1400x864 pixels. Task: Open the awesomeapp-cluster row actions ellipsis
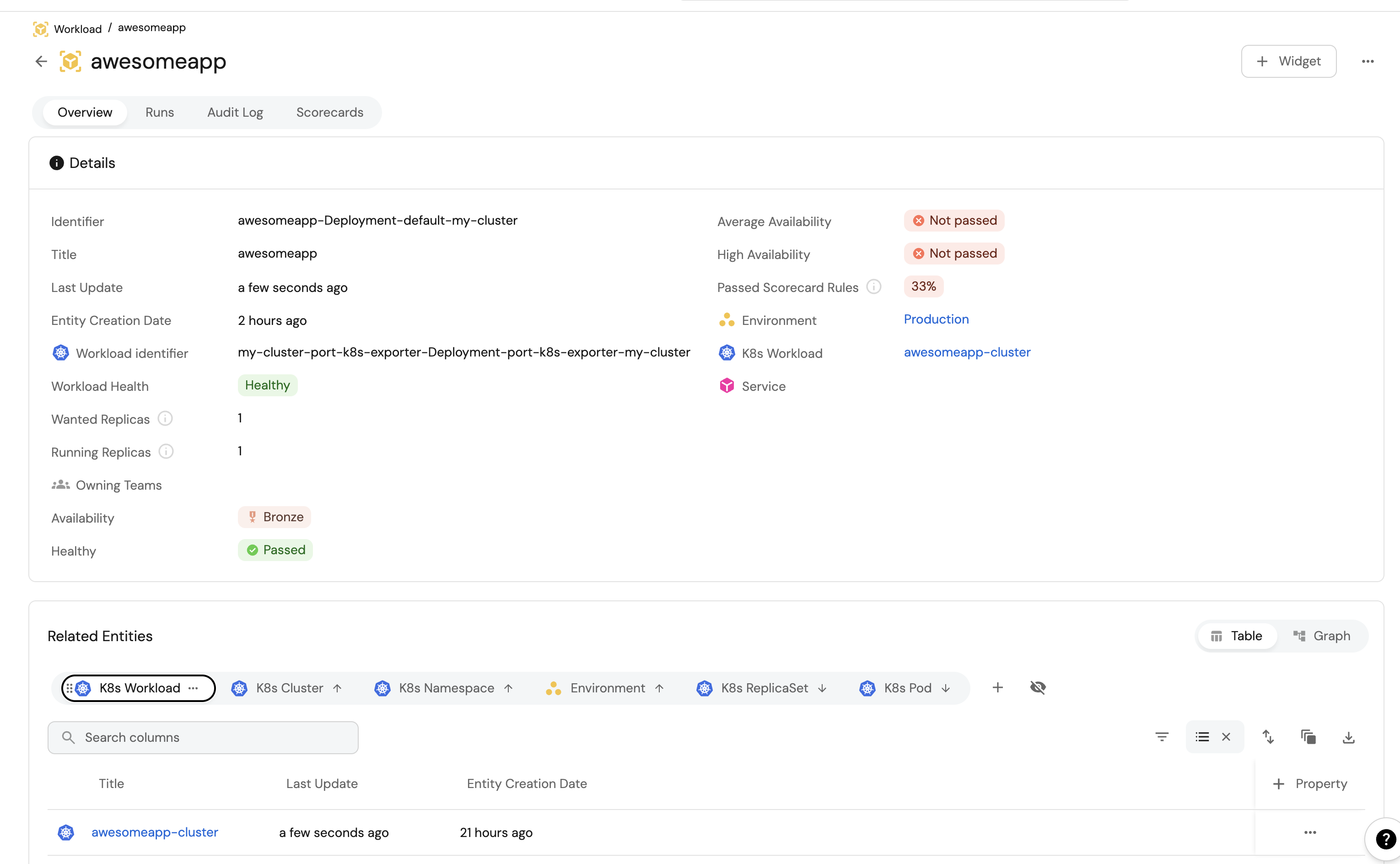1310,832
